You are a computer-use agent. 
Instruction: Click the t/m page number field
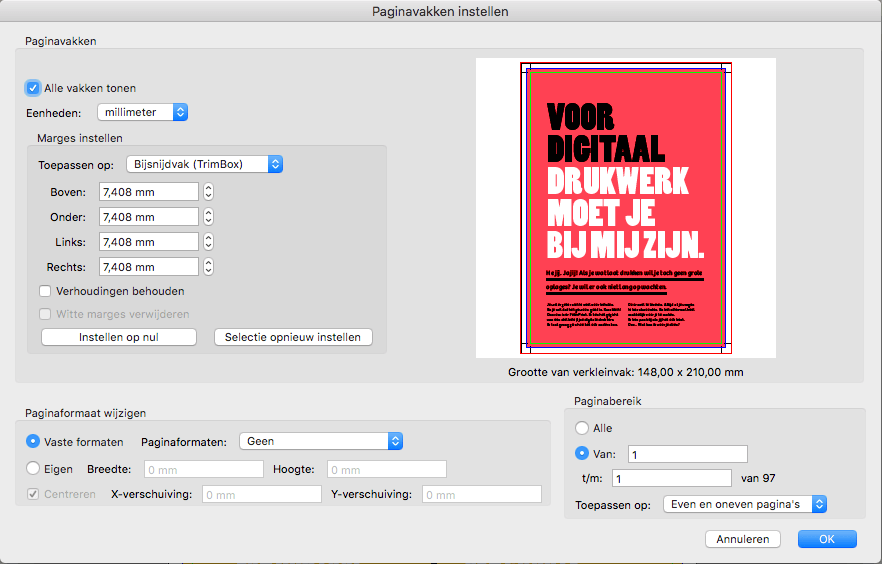672,478
